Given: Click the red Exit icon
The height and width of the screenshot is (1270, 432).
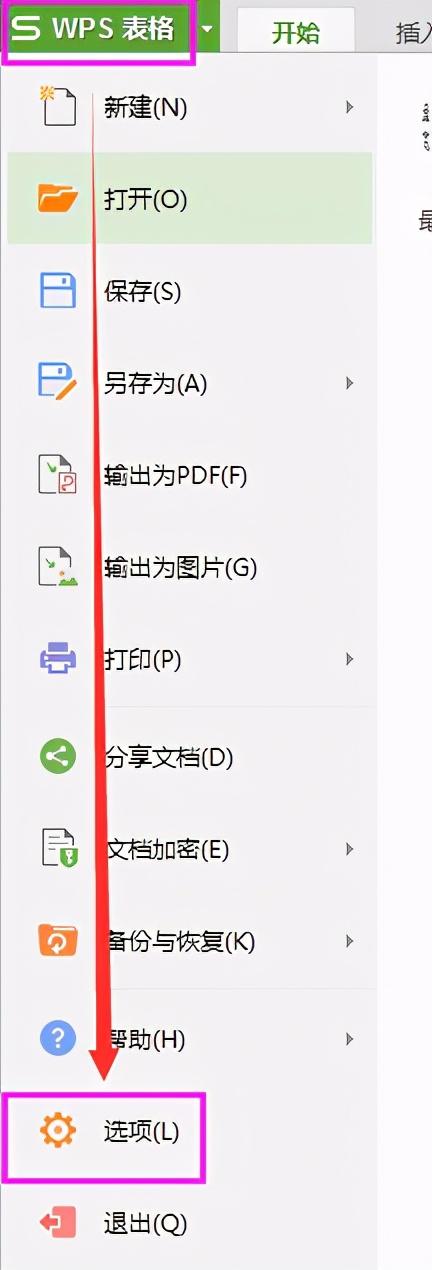Looking at the screenshot, I should point(57,1223).
